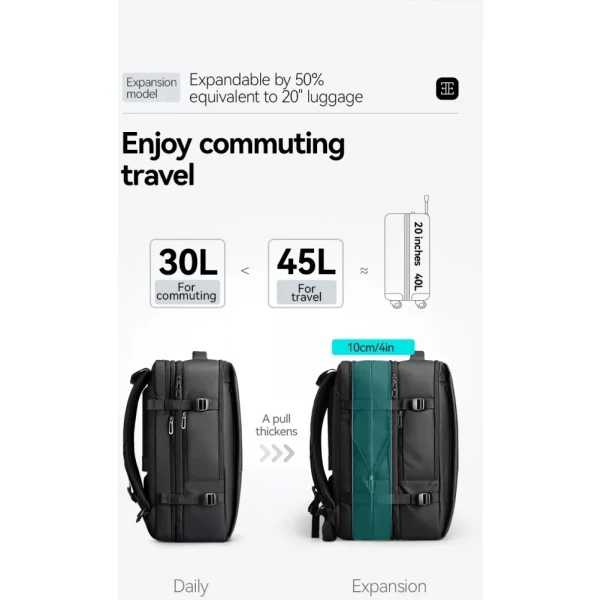The height and width of the screenshot is (600, 600).
Task: Click the Expansion caption text
Action: (x=389, y=586)
